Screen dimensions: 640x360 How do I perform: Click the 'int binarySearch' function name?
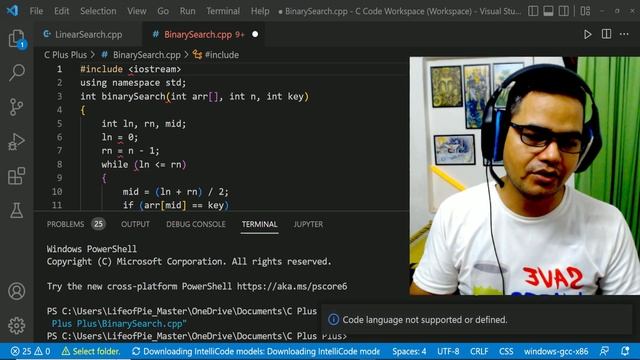133,96
